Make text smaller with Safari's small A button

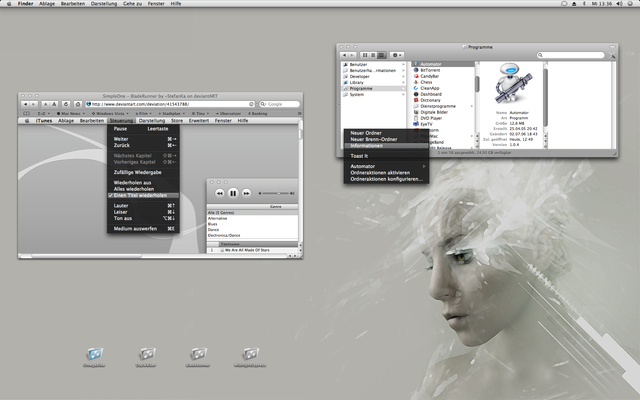pyautogui.click(x=45, y=104)
